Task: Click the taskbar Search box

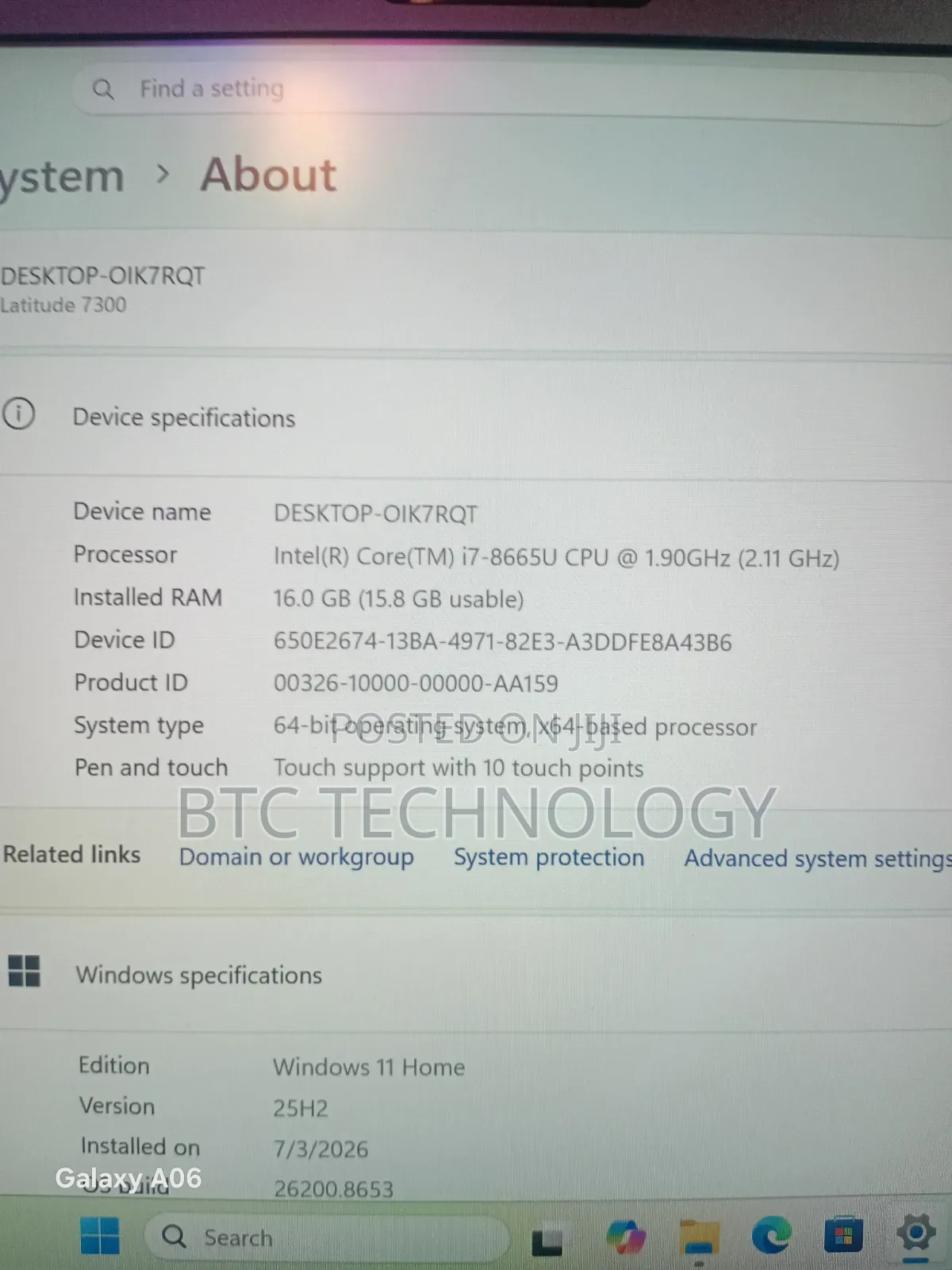Action: (327, 1237)
